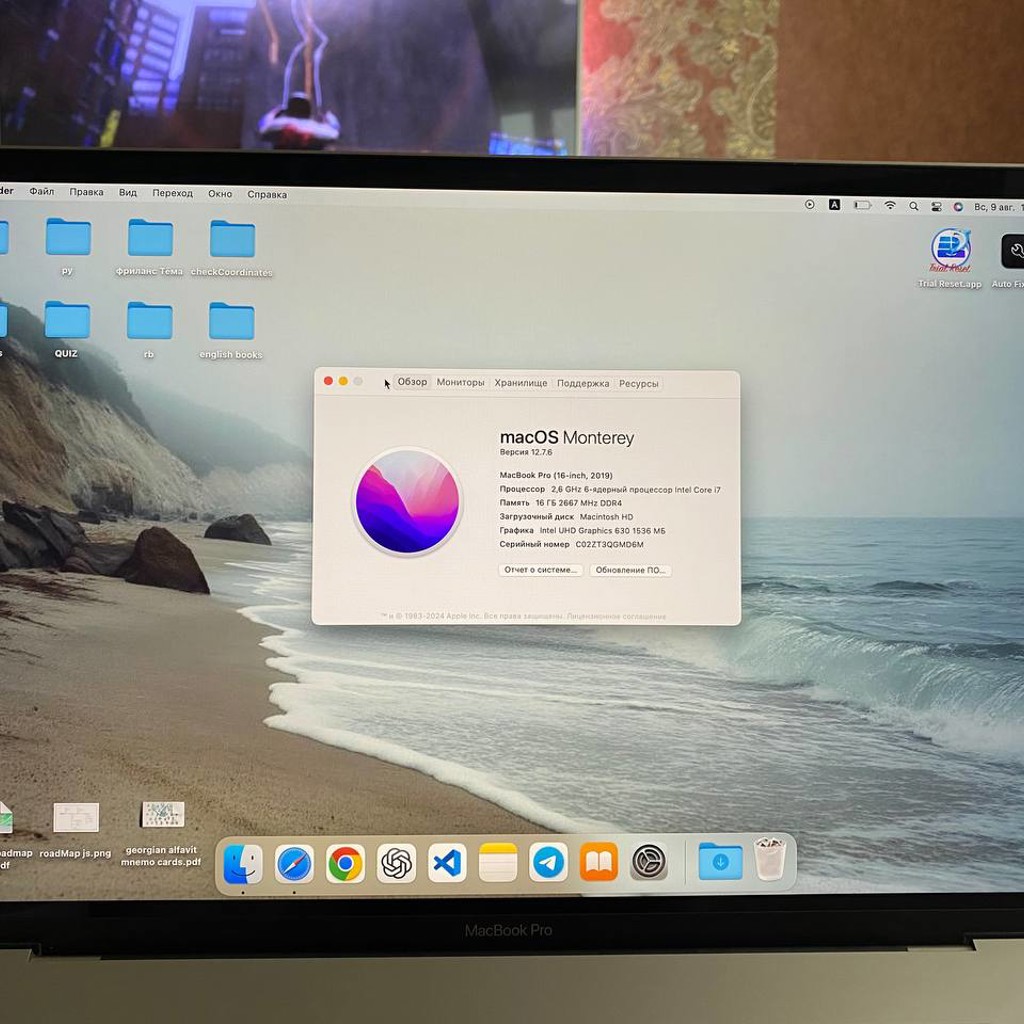The height and width of the screenshot is (1024, 1024).
Task: Open the Справка menu
Action: [x=267, y=195]
